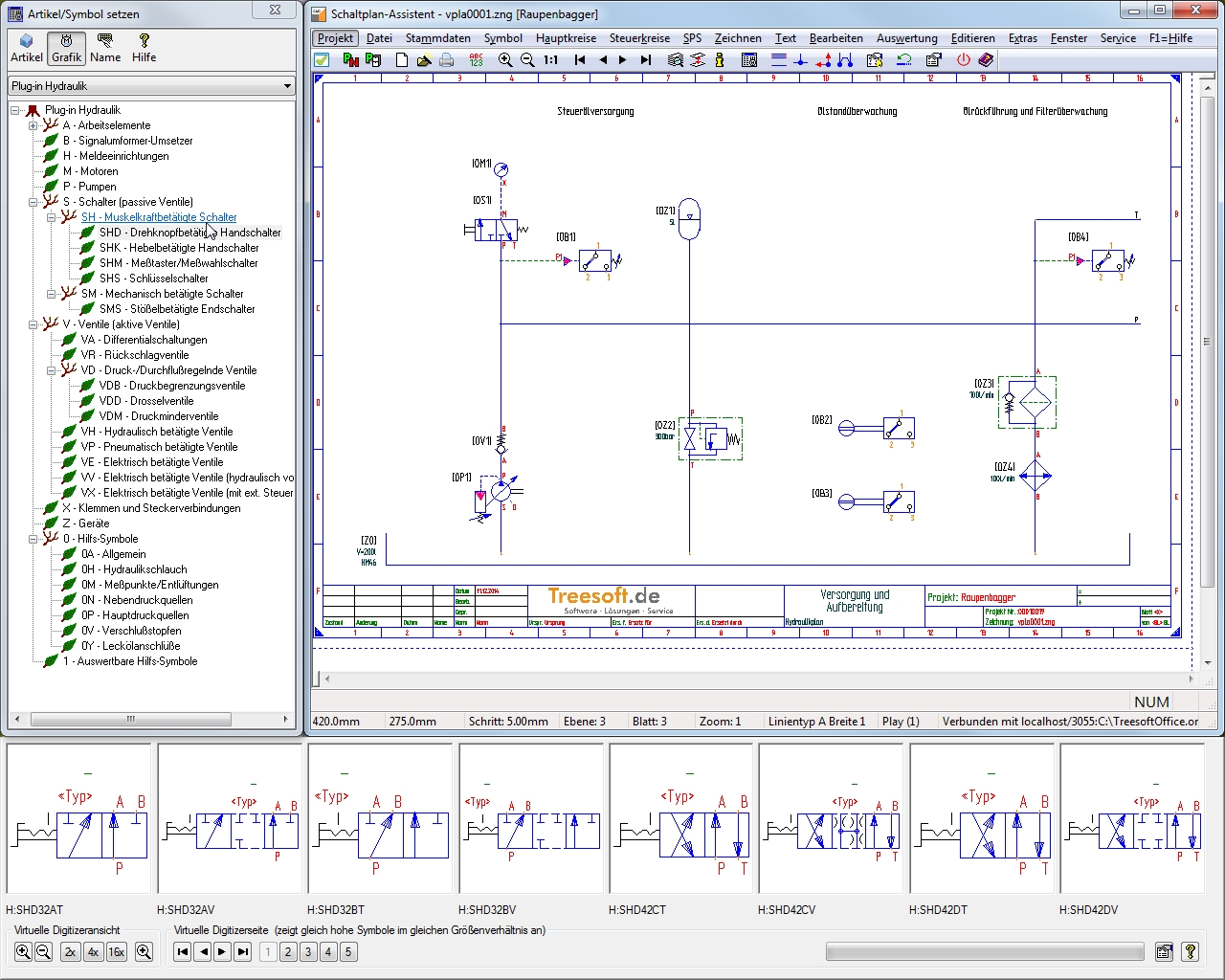The image size is (1225, 980).
Task: Expand the A - Arbeitselemente tree node
Action: 33,125
